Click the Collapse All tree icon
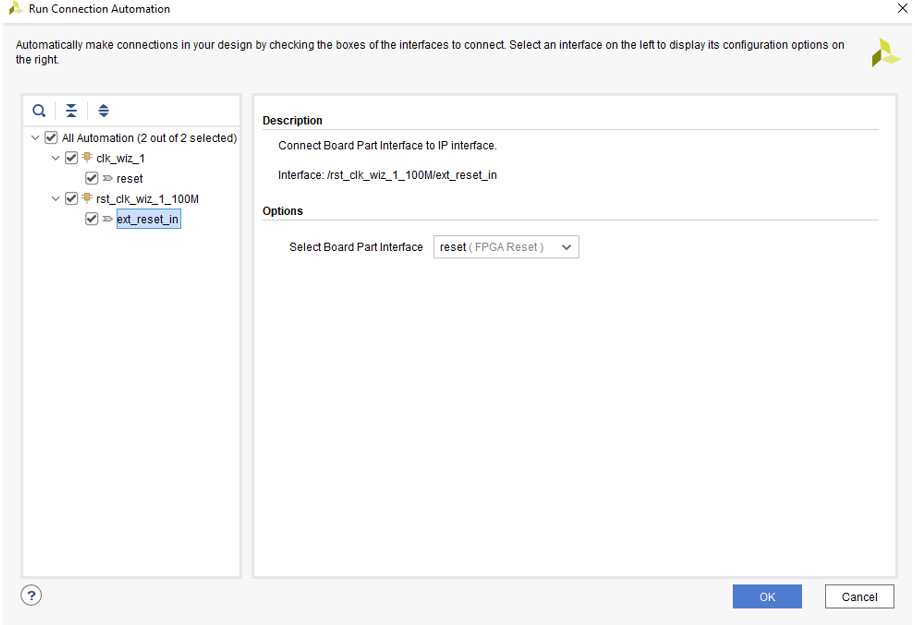Screen dimensions: 915x625 pos(71,111)
